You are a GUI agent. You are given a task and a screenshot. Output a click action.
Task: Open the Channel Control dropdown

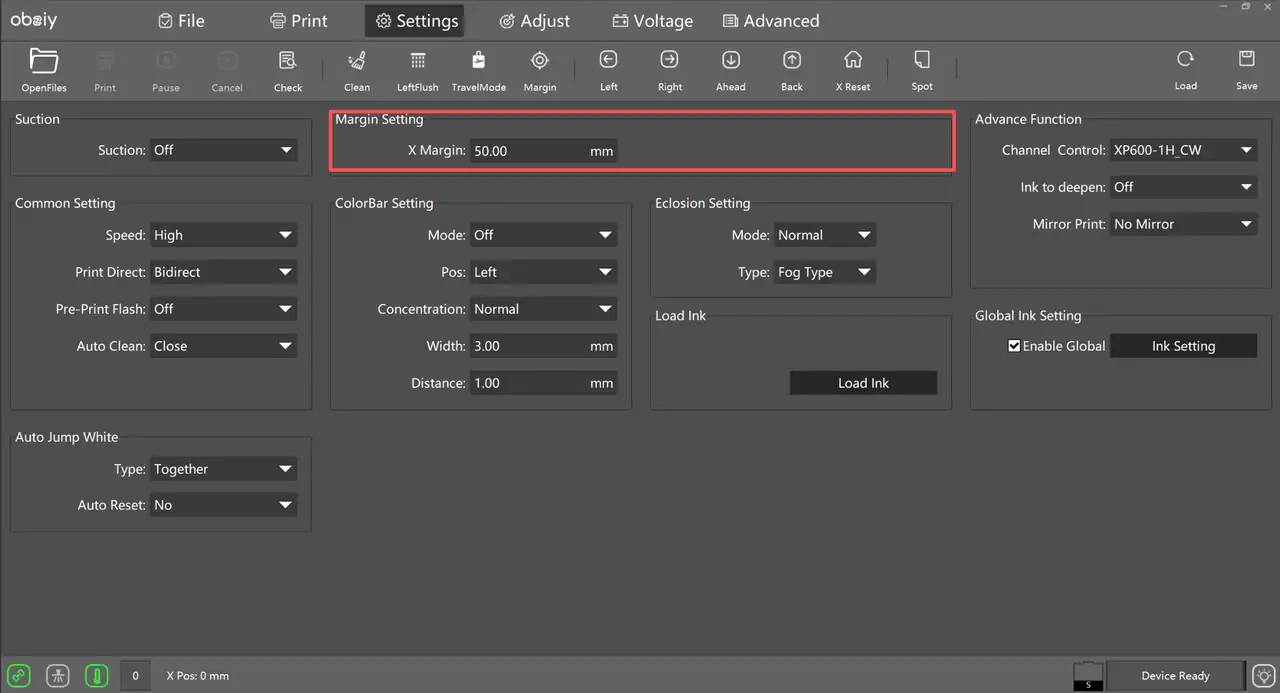click(1183, 150)
